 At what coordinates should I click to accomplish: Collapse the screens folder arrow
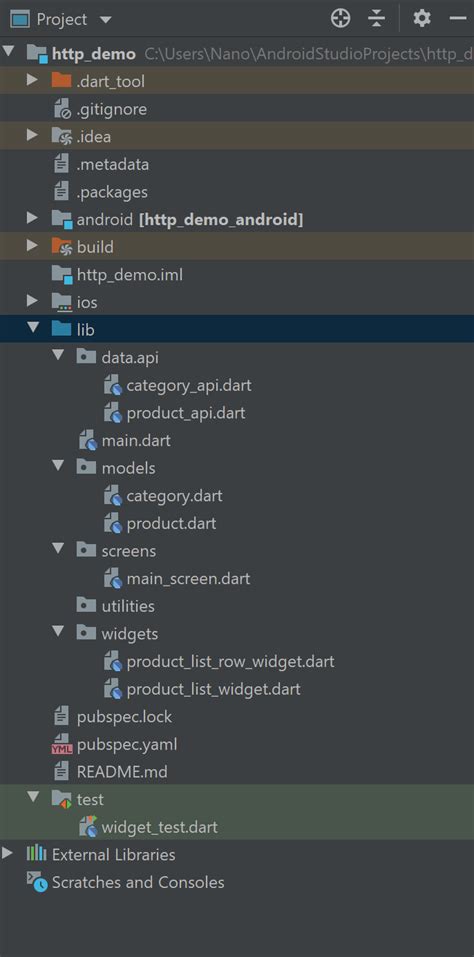coord(58,549)
